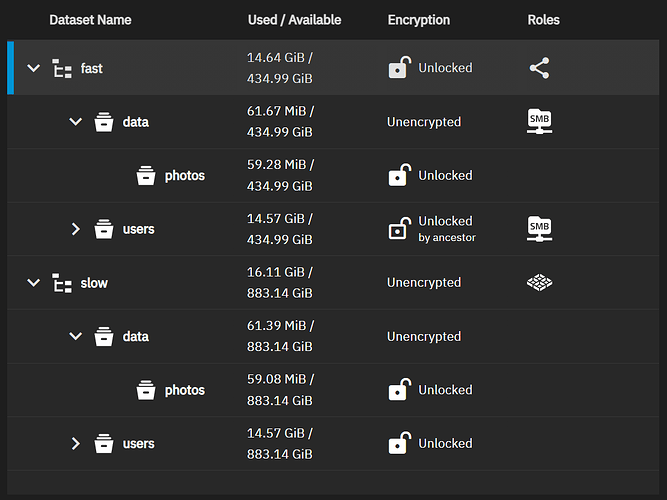667x500 pixels.
Task: Click Unencrypted text on slow data row
Action: pos(424,337)
